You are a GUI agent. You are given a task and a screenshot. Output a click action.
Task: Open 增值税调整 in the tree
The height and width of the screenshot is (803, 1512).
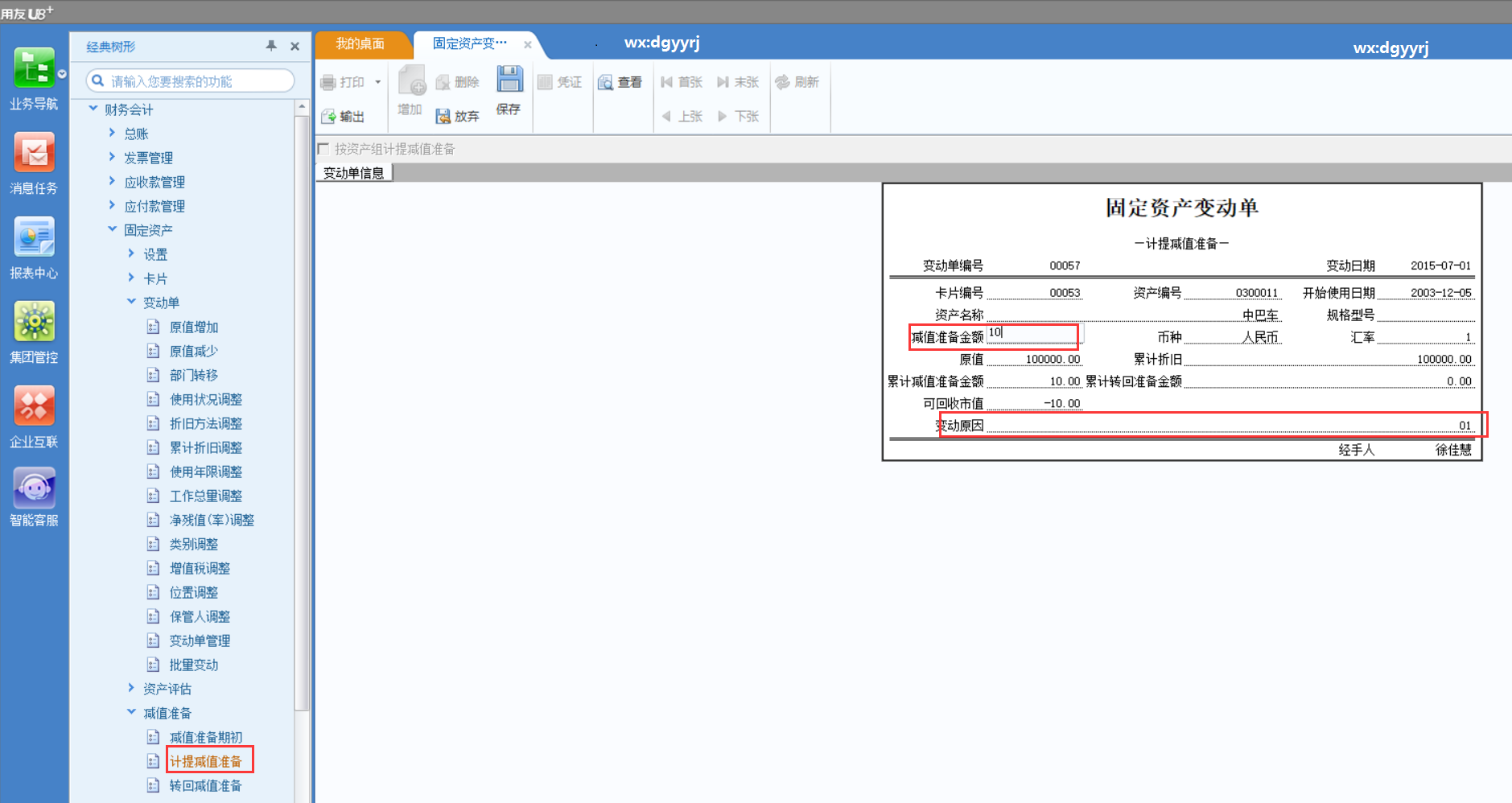pyautogui.click(x=200, y=568)
